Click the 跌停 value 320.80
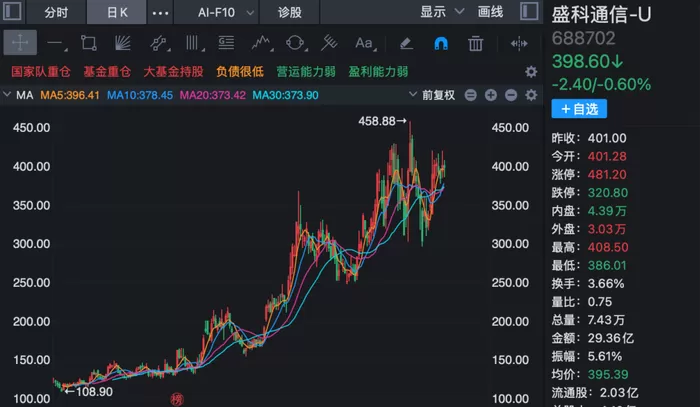Image resolution: width=700 pixels, height=407 pixels. (x=608, y=193)
